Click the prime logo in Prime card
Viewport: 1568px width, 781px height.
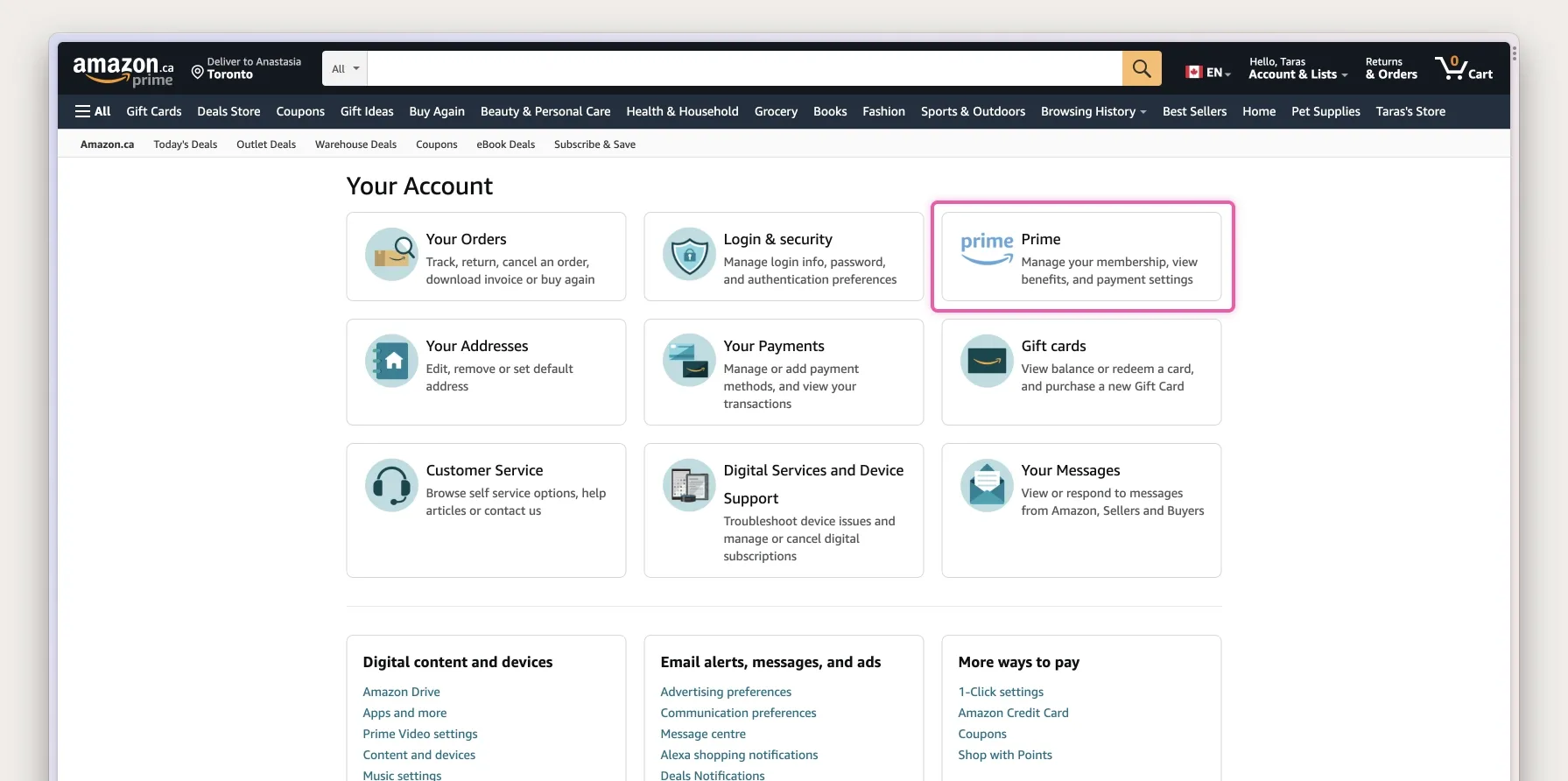[x=987, y=249]
